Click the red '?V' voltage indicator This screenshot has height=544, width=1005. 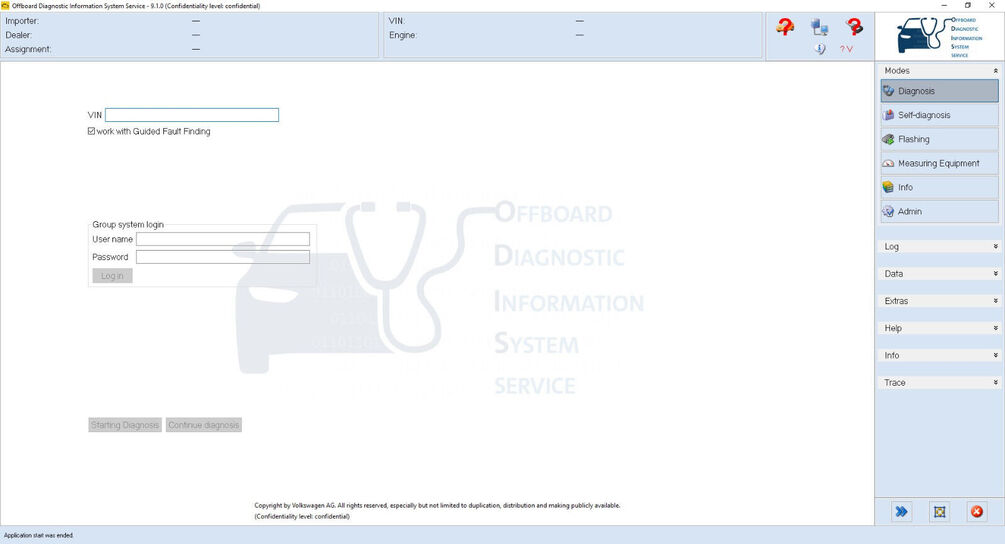846,49
